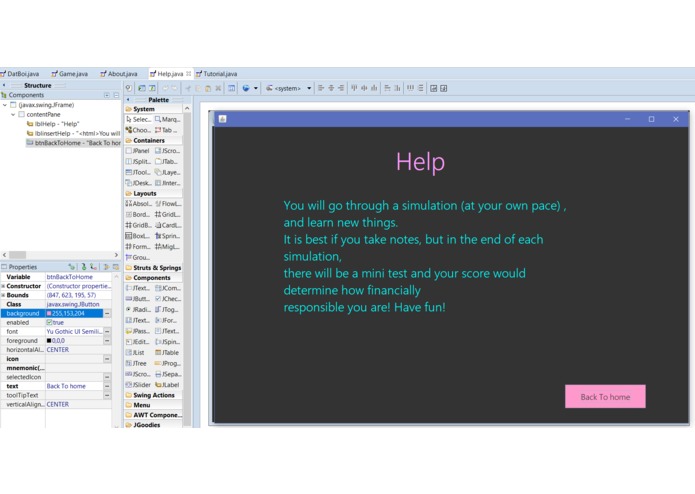
Task: Click collapse all in Components header
Action: 116,95
